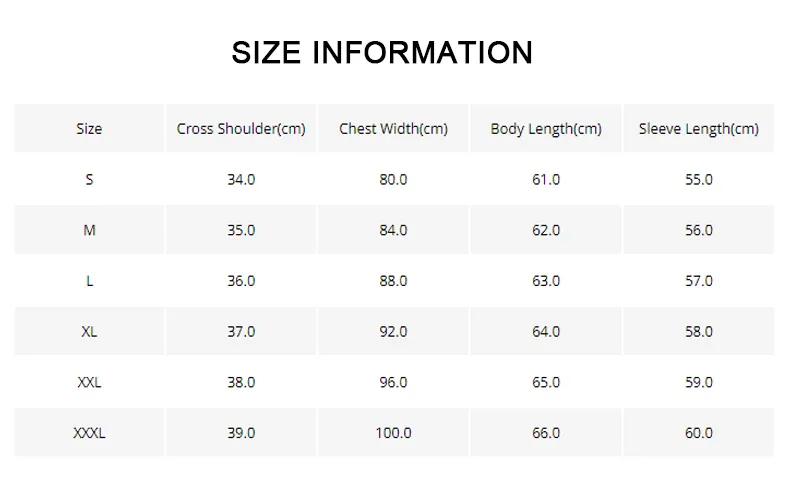Select the 84.0 chest width cell

tap(393, 230)
